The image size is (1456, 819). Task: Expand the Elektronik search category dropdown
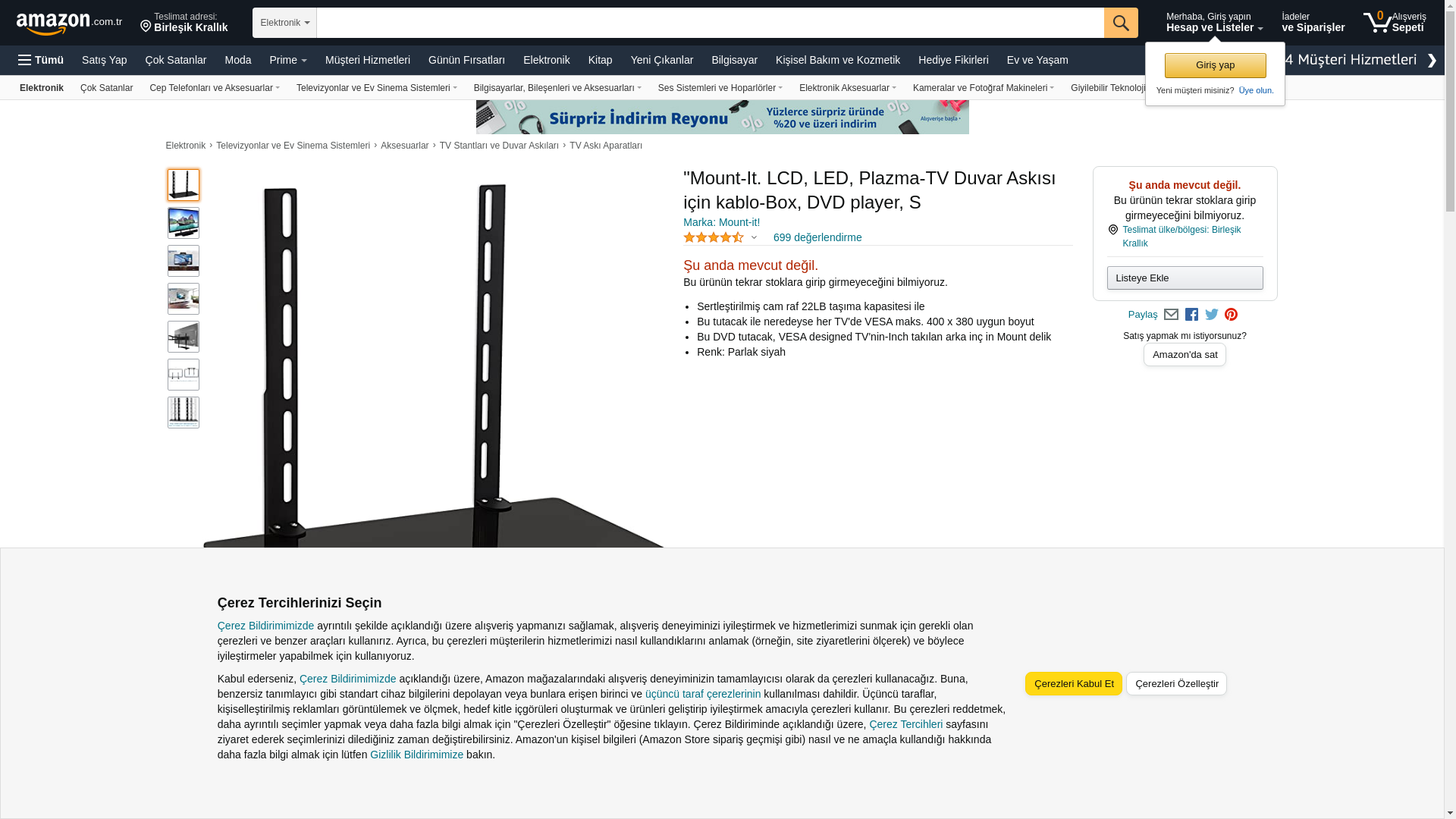[x=284, y=23]
